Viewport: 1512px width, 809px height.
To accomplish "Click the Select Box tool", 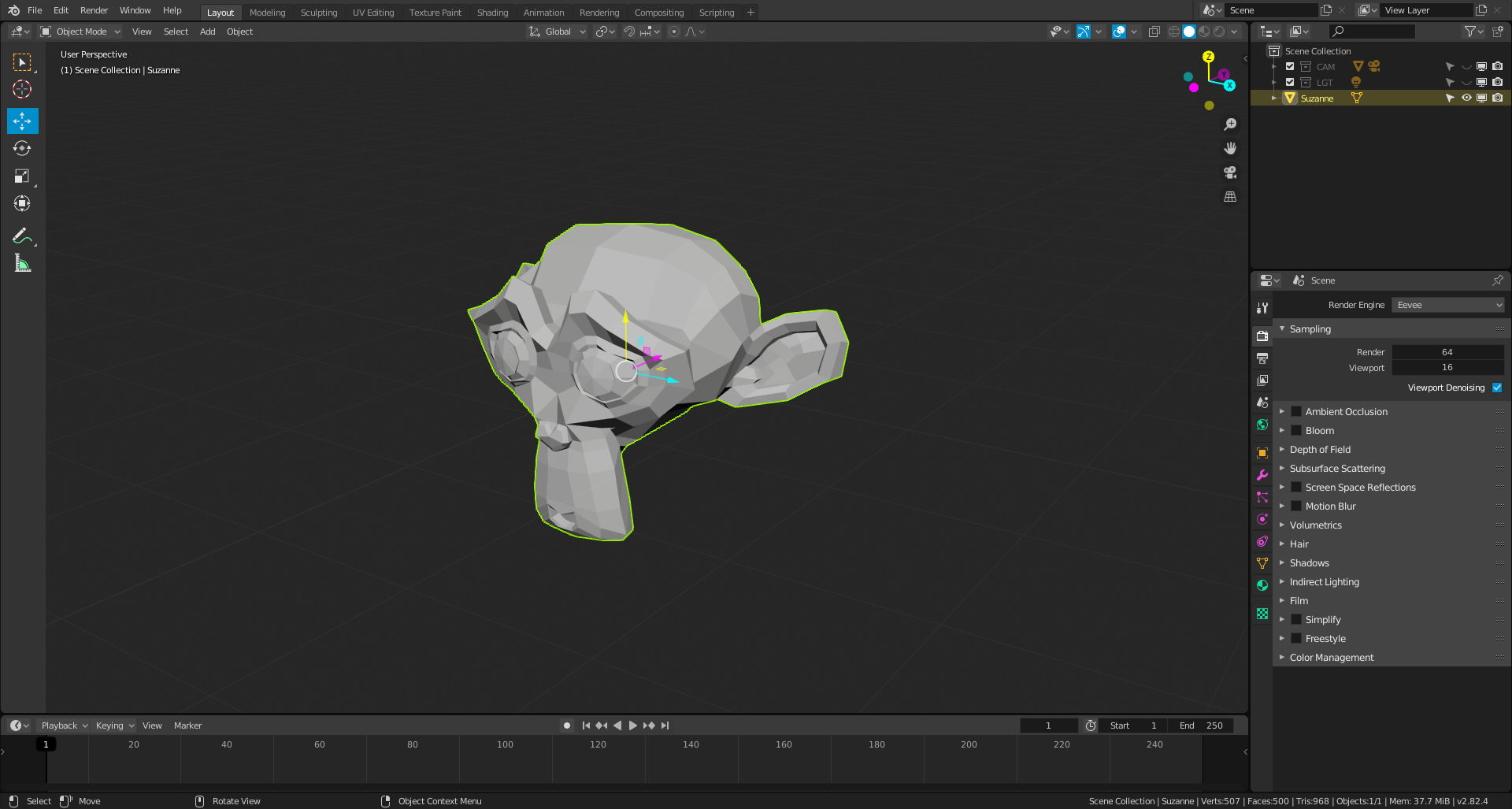I will coord(22,61).
